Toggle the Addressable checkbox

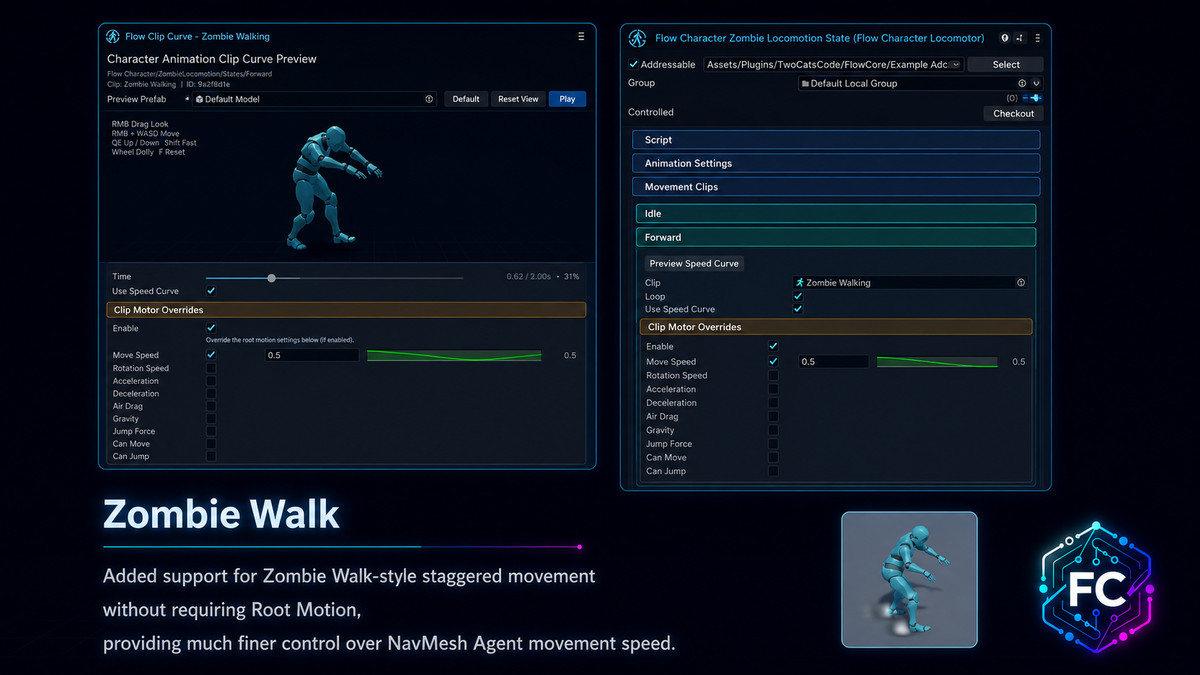click(x=633, y=64)
